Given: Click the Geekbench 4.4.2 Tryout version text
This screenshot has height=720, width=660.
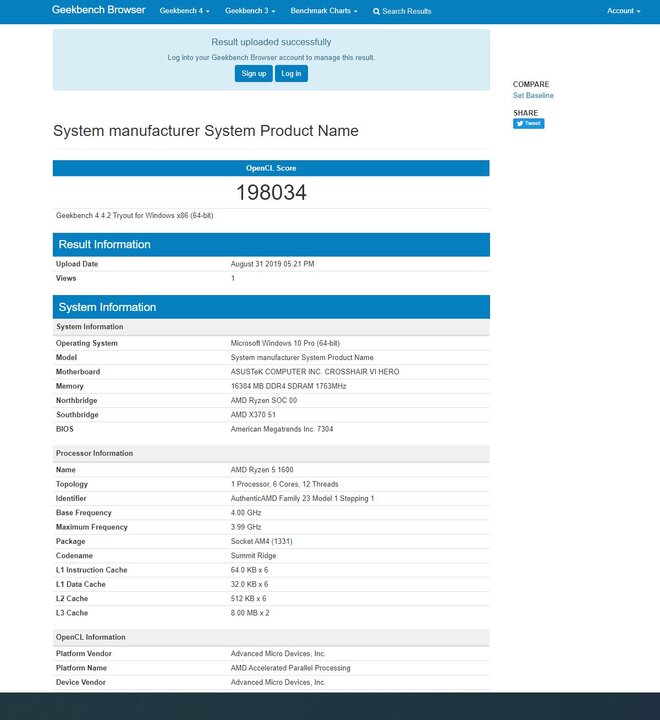Looking at the screenshot, I should pyautogui.click(x=135, y=215).
